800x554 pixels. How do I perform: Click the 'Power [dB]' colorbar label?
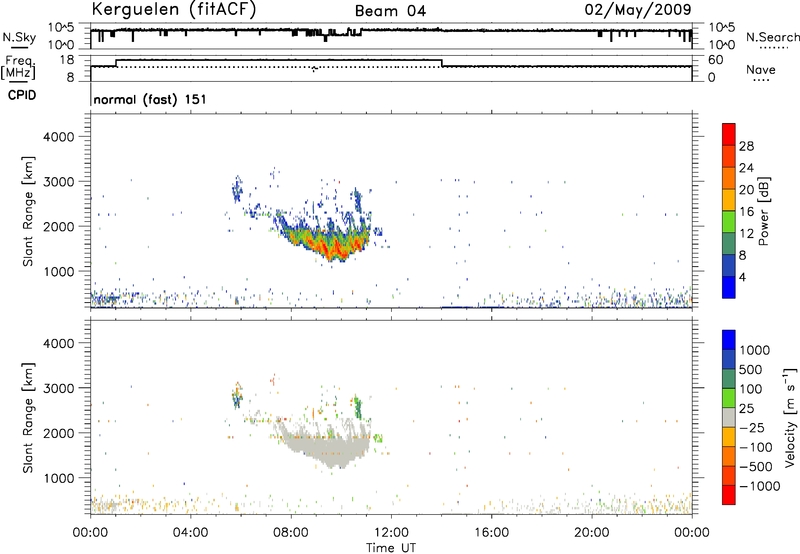tap(764, 211)
